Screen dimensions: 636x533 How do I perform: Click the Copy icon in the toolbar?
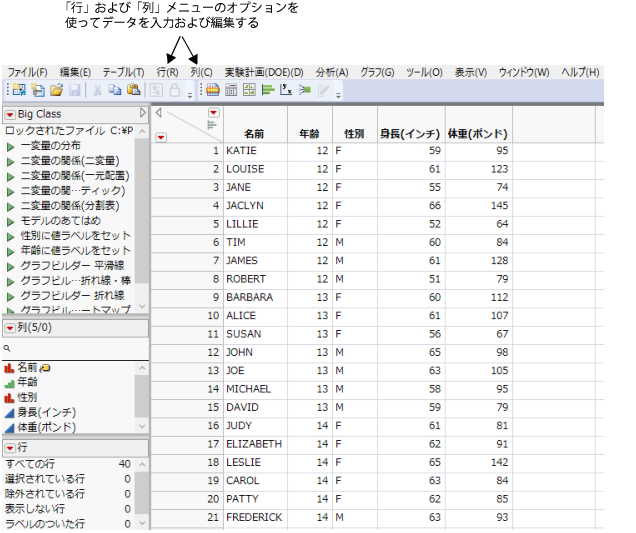pos(114,90)
